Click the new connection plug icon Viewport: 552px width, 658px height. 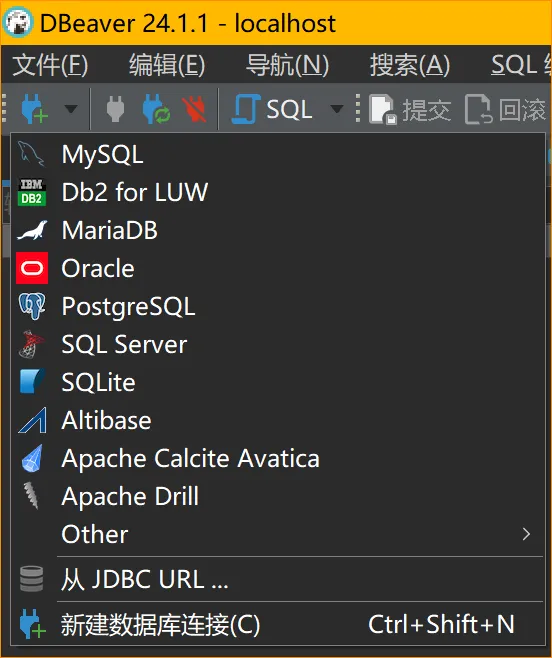point(34,109)
